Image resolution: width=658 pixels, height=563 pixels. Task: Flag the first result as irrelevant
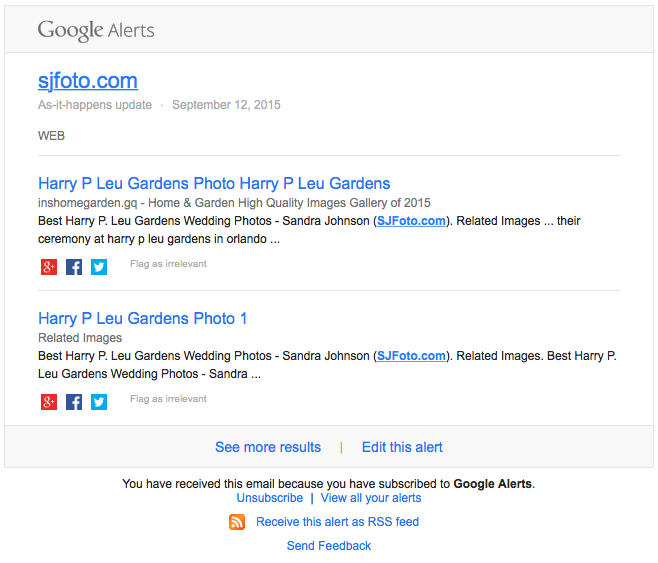pyautogui.click(x=168, y=264)
